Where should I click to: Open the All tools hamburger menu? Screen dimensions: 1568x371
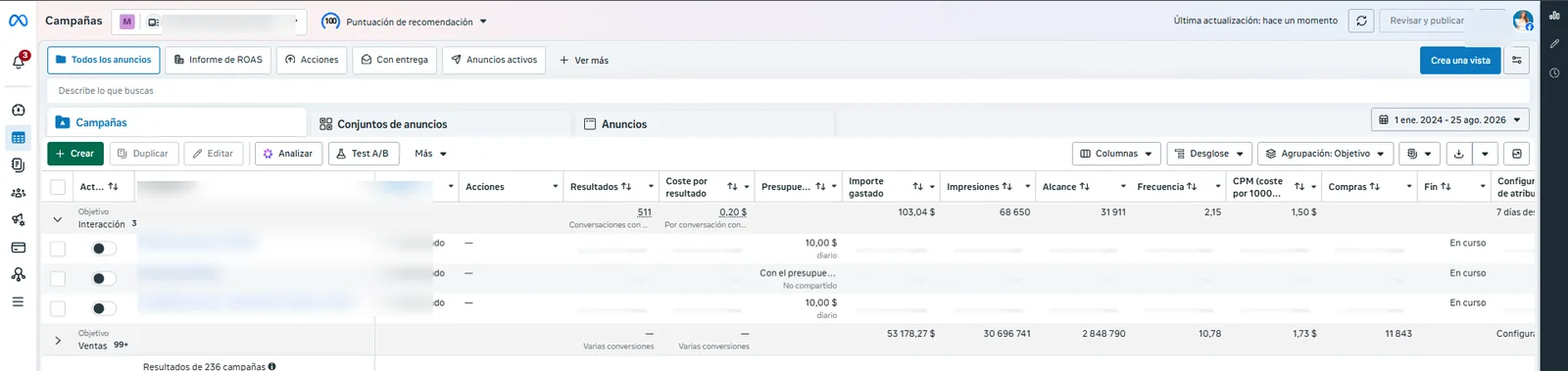[18, 302]
